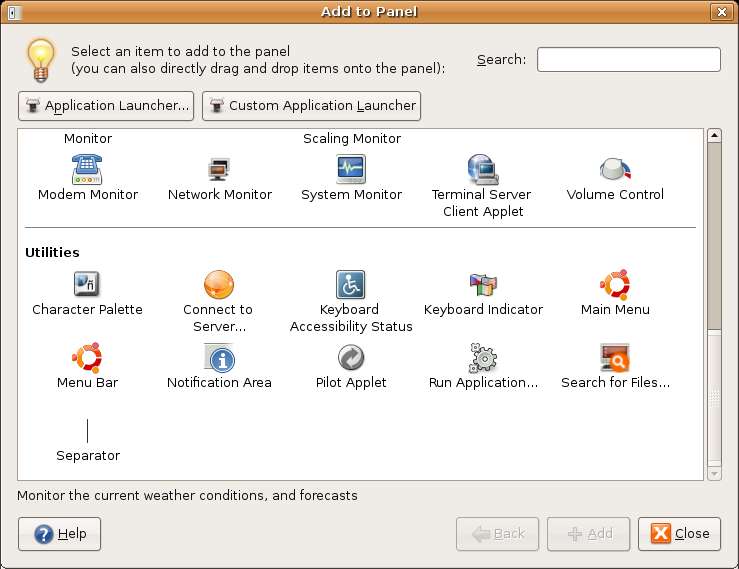Open the Application Launcher button
Viewport: 739px width, 569px height.
[106, 106]
